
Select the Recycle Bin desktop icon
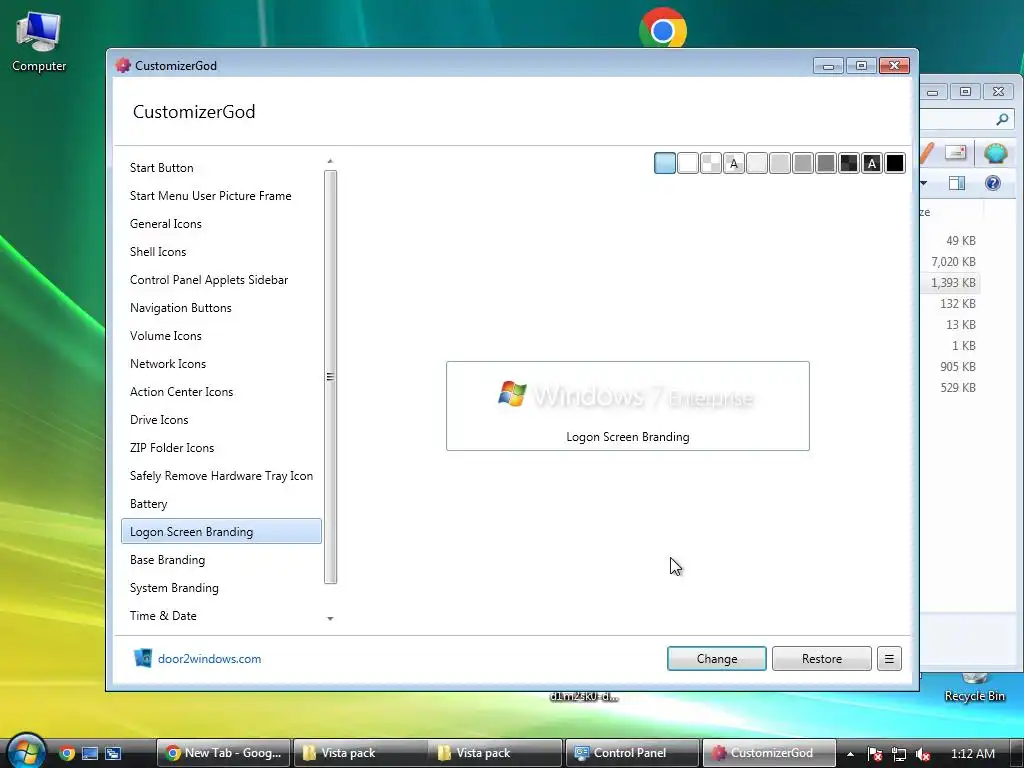[974, 689]
